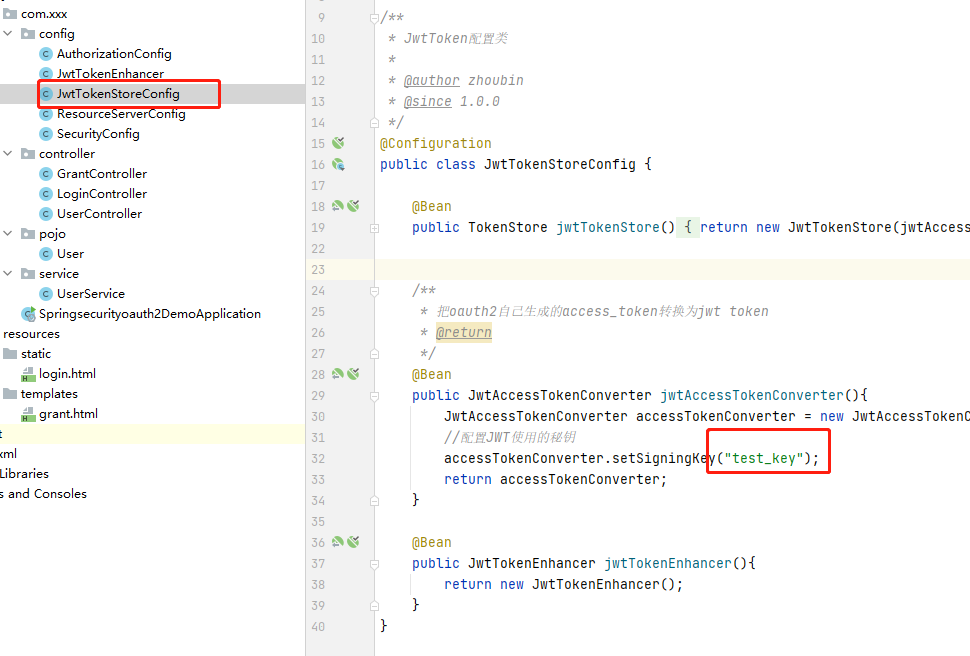Viewport: 970px width, 656px height.
Task: Click the class icon beside LoginController
Action: (46, 194)
